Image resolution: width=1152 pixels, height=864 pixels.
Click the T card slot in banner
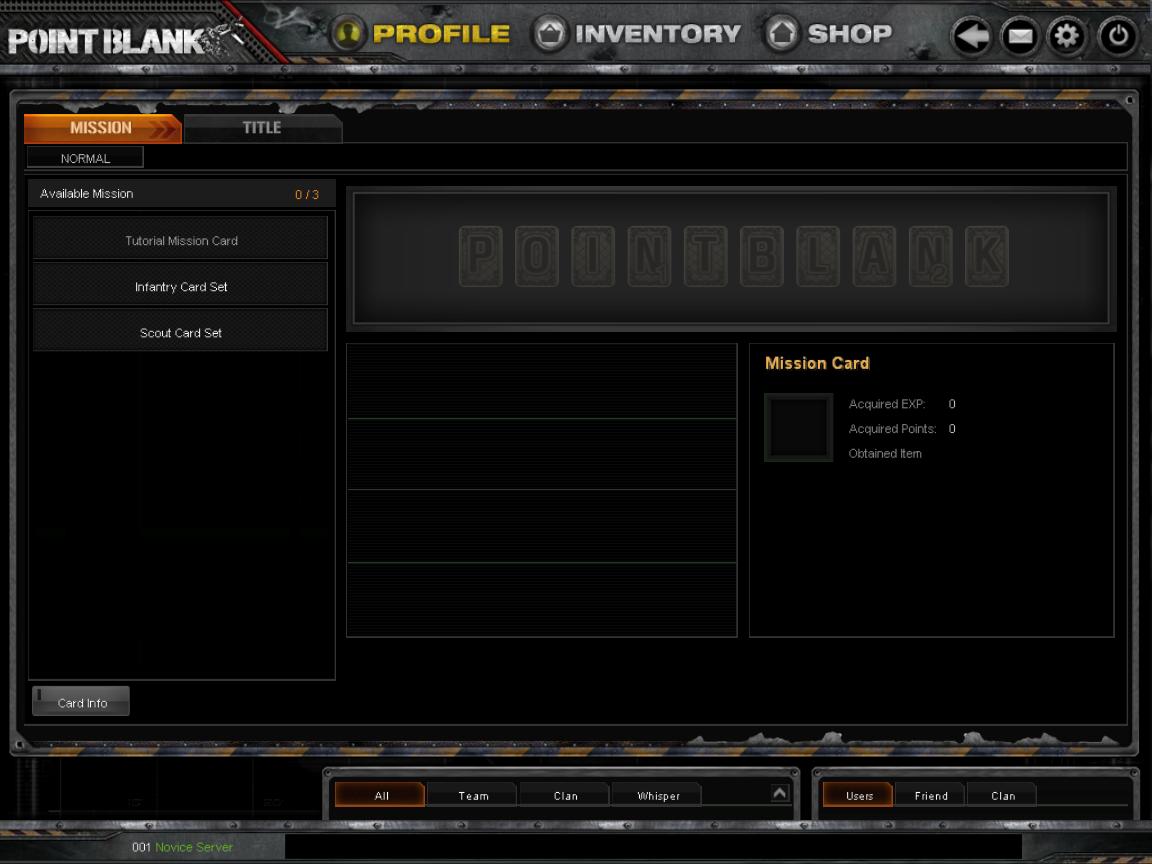coord(705,256)
